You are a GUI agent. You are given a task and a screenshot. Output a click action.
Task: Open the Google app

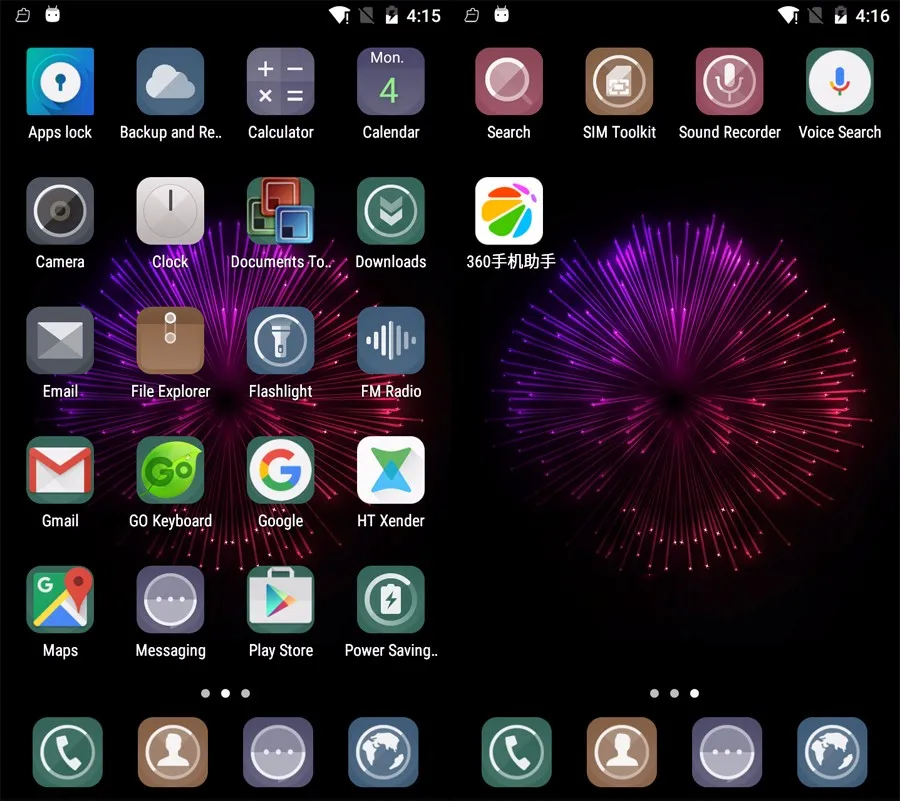[x=281, y=471]
